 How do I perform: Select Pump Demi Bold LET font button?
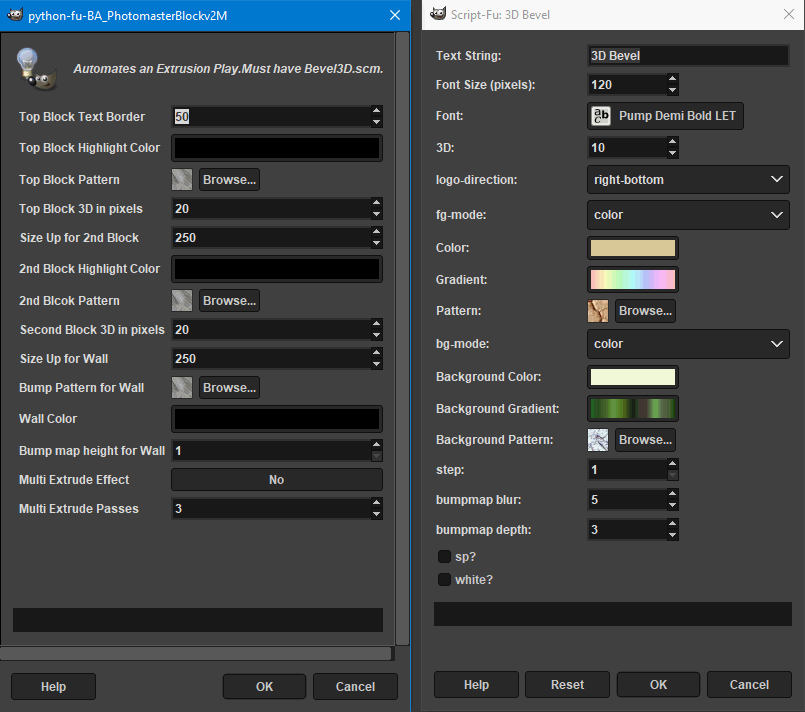(x=665, y=116)
